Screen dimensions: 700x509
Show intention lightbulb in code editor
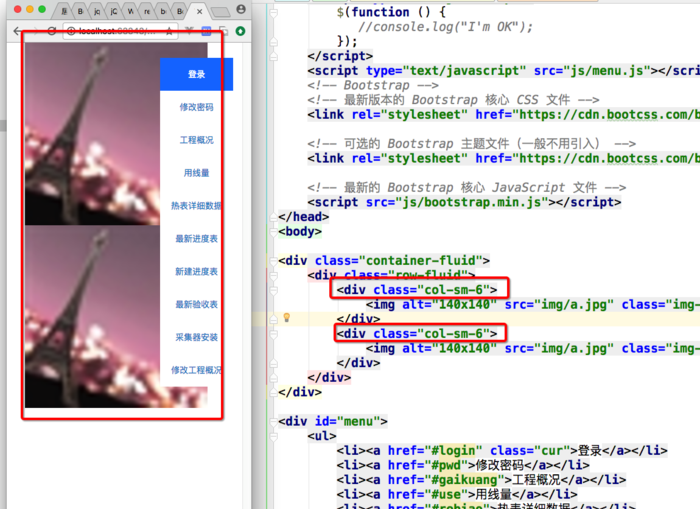point(287,317)
